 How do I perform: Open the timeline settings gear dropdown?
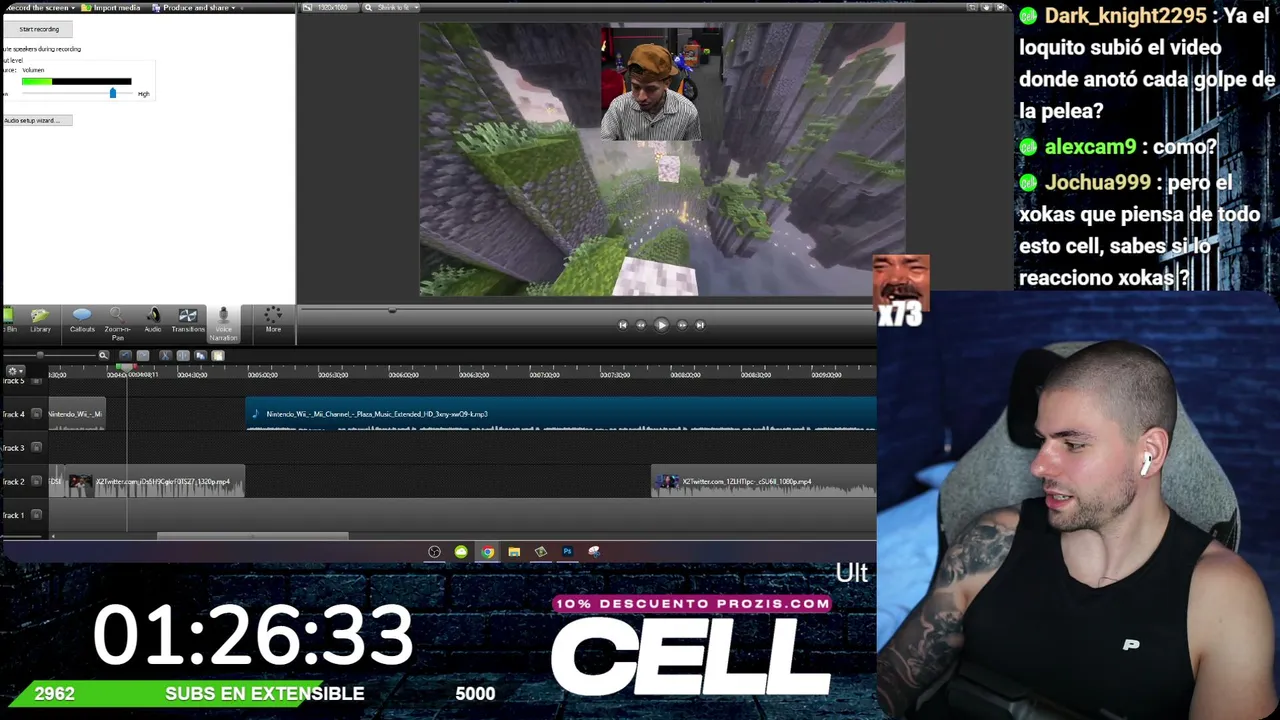[15, 371]
